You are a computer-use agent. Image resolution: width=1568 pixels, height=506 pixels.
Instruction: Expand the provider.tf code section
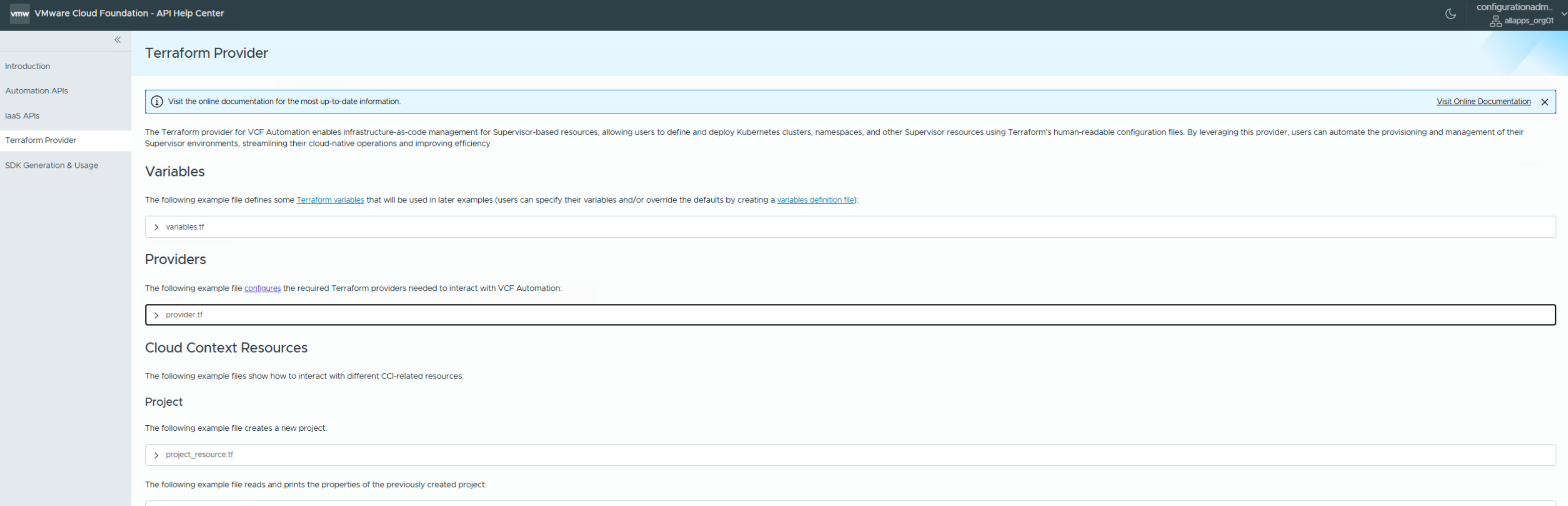click(x=156, y=315)
